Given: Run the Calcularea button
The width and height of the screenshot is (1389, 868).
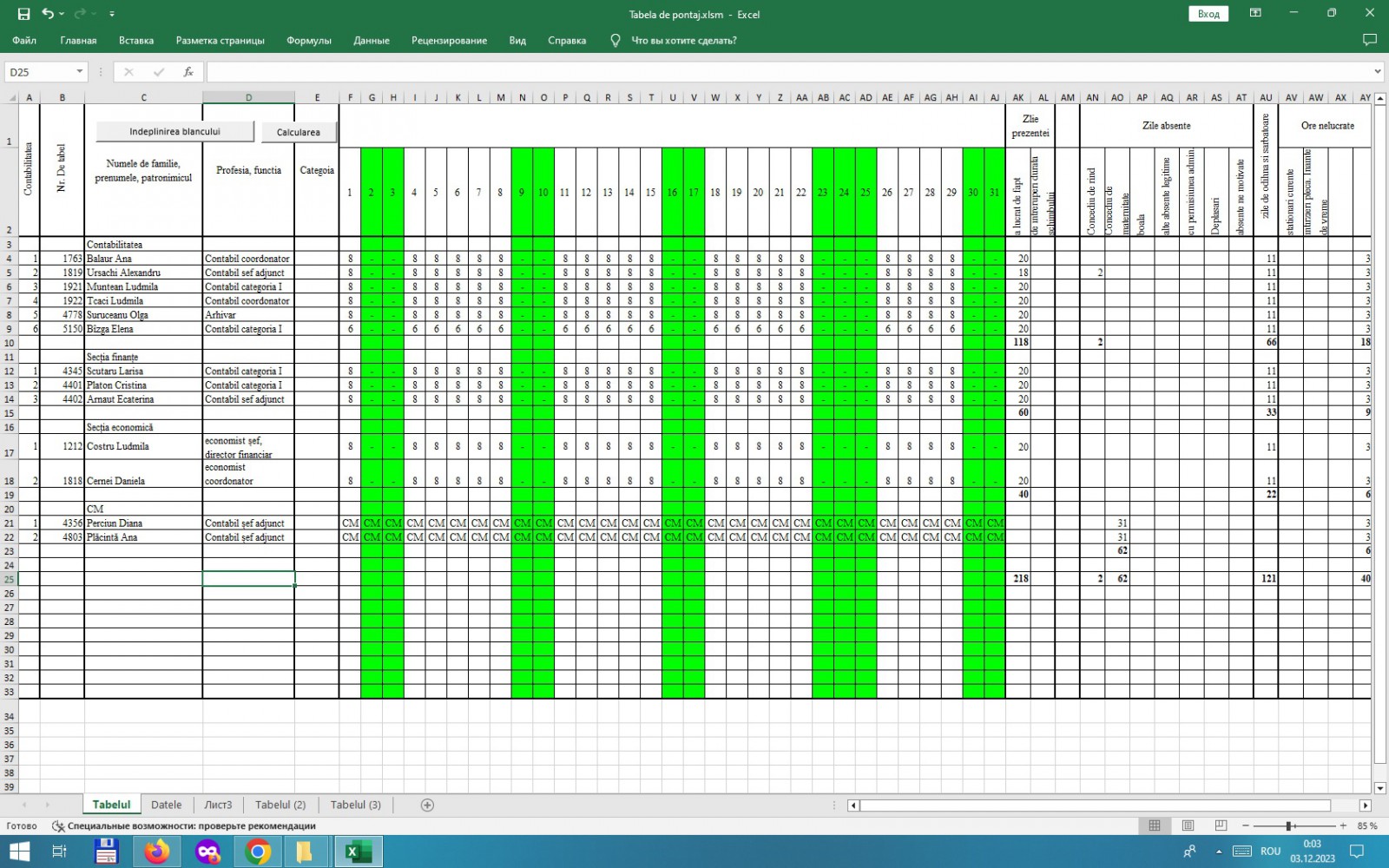Looking at the screenshot, I should (x=299, y=132).
